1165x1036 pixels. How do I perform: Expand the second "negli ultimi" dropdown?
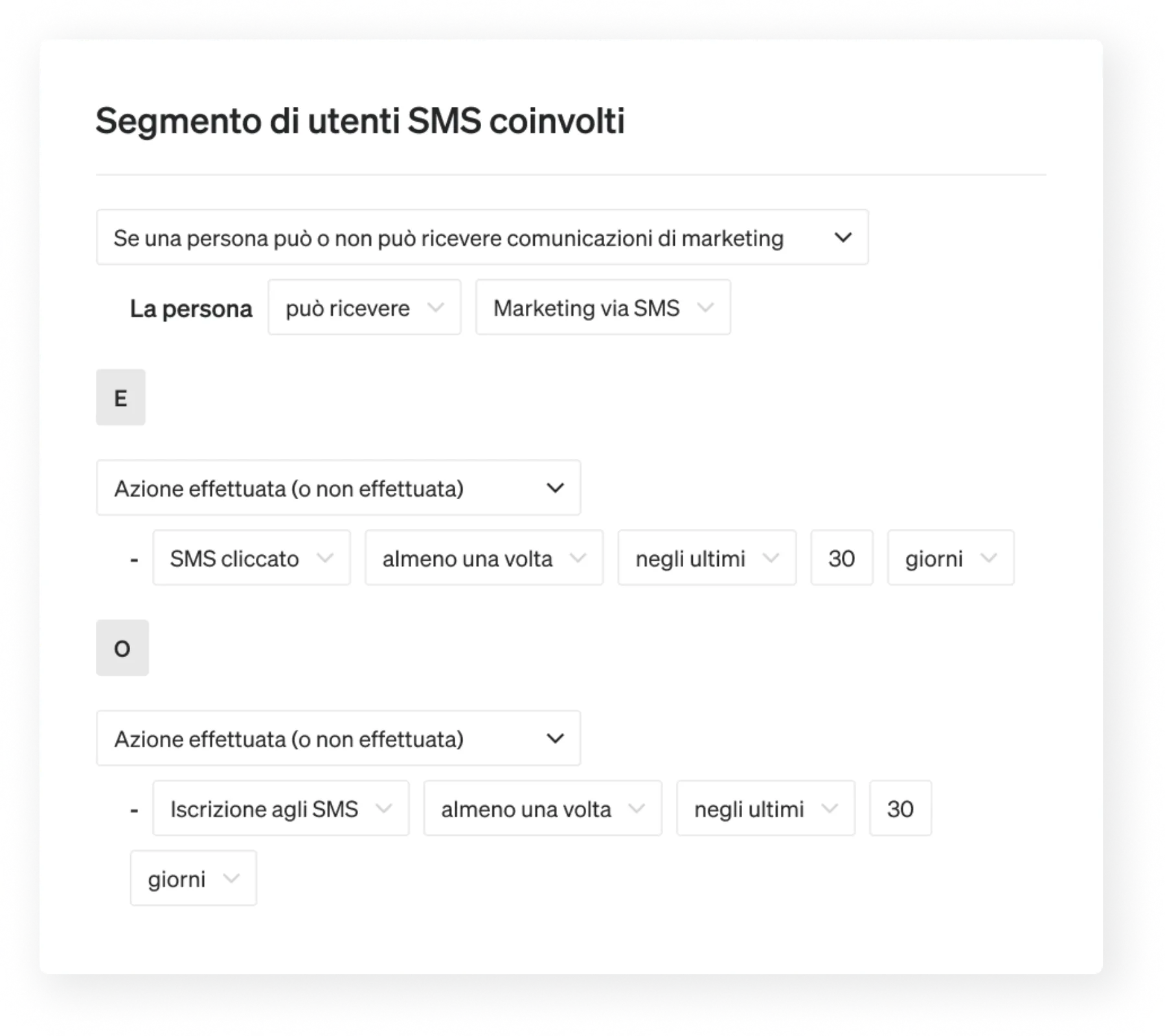[831, 808]
